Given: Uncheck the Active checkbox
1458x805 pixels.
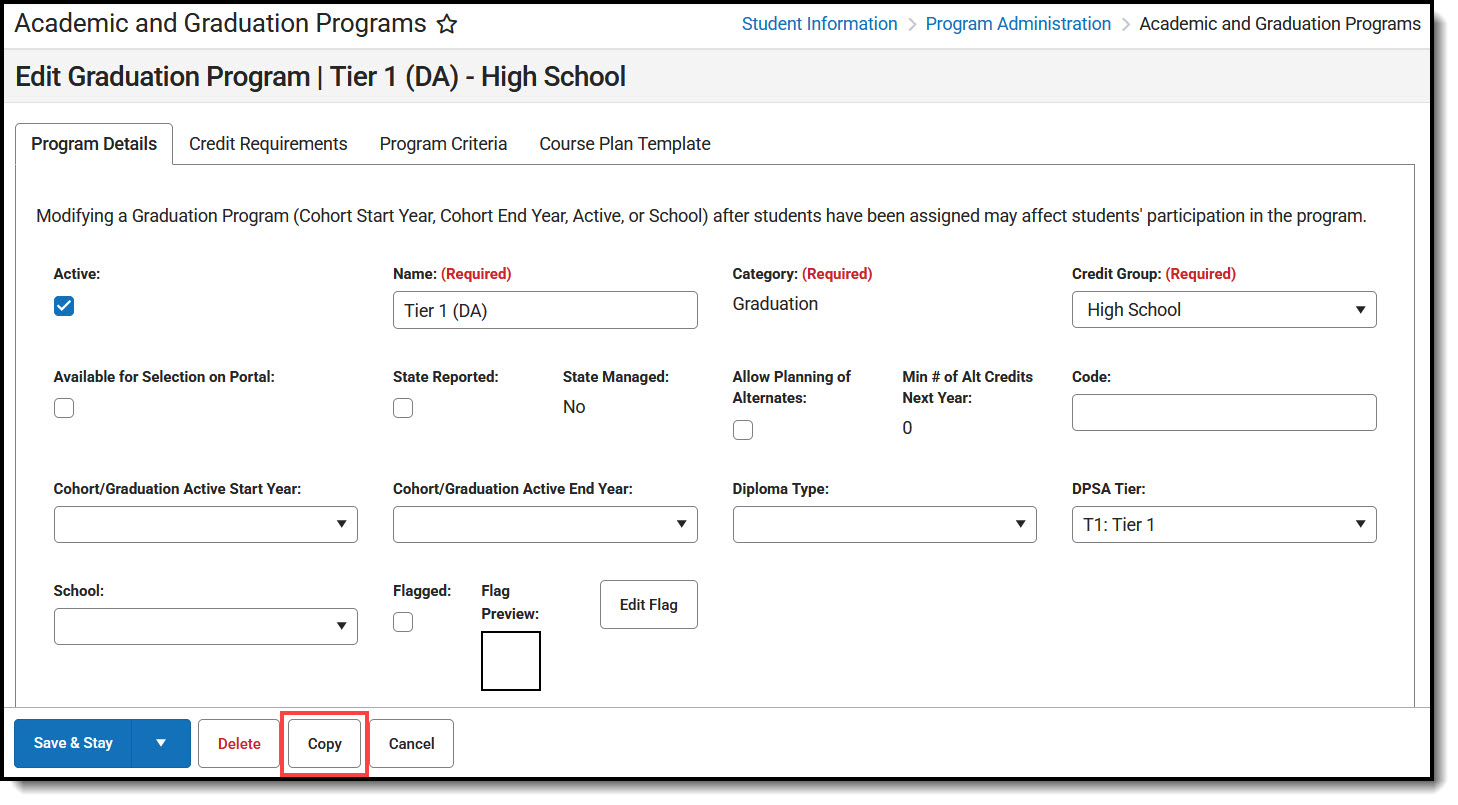Looking at the screenshot, I should 64,306.
